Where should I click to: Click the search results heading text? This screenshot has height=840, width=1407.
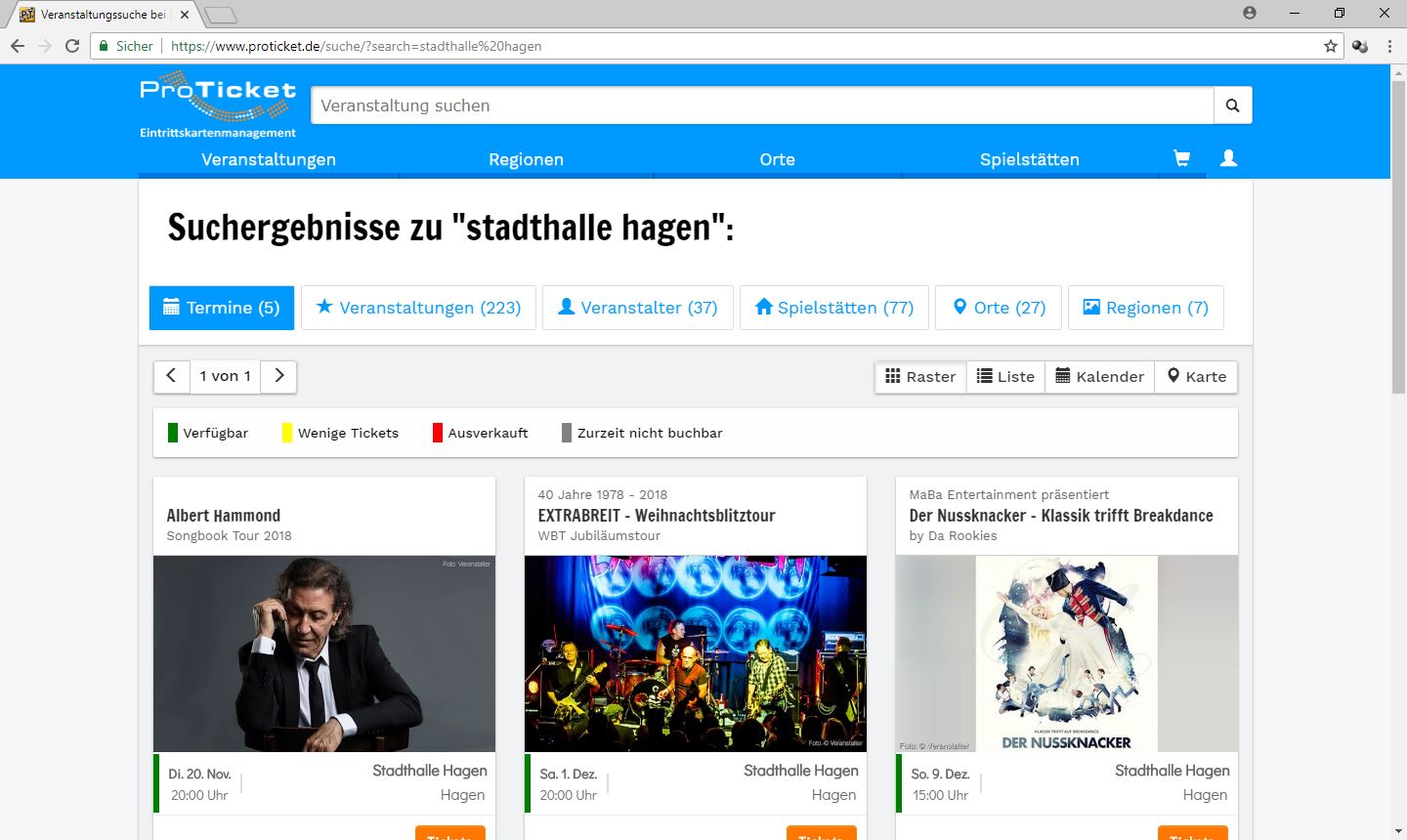point(450,228)
